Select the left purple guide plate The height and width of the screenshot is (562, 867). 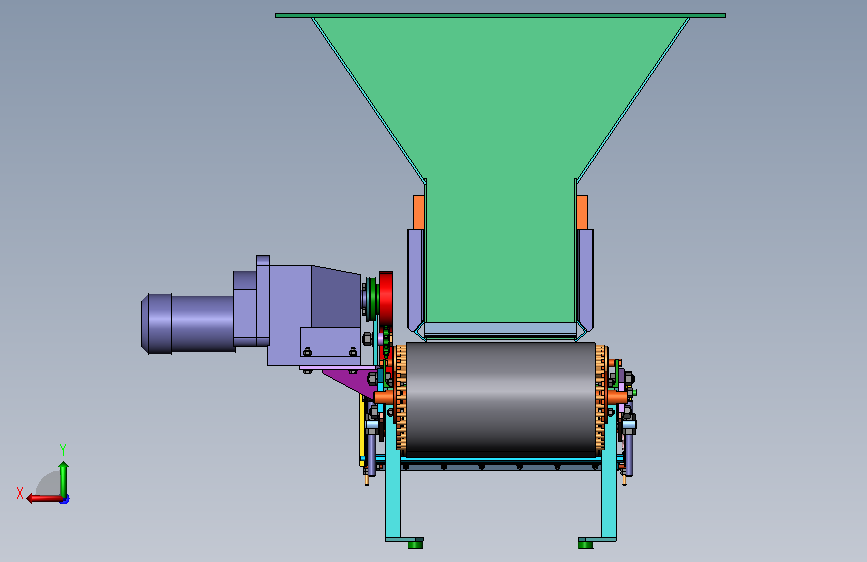click(415, 279)
